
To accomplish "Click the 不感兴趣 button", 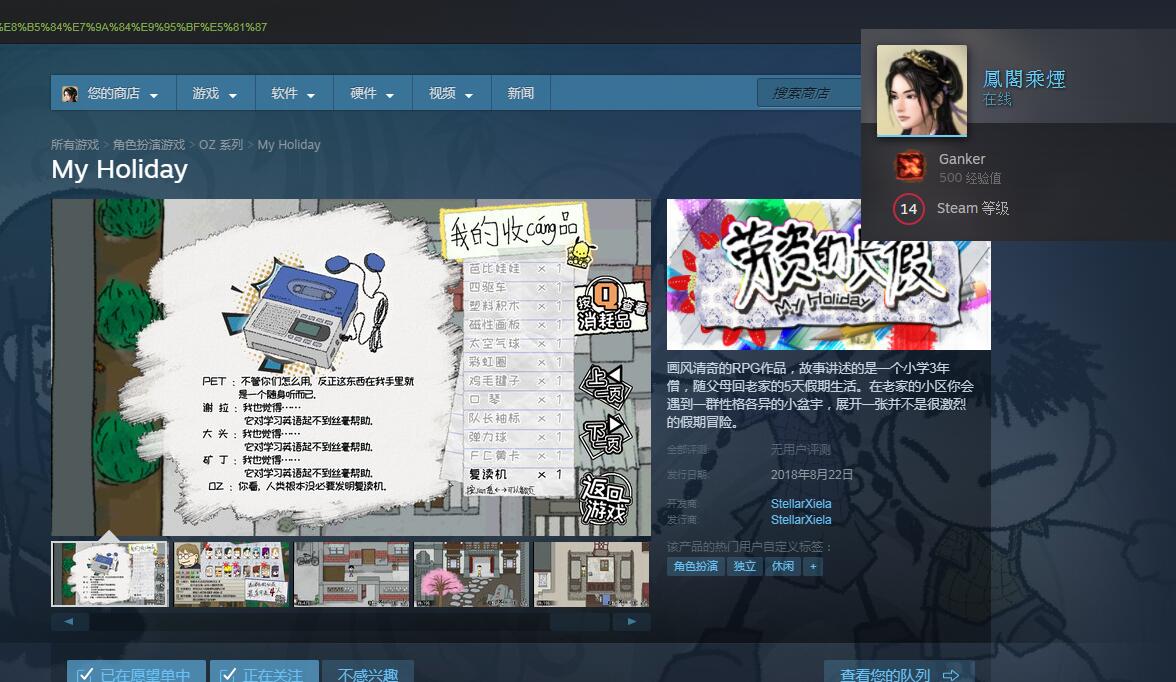I will click(x=368, y=673).
